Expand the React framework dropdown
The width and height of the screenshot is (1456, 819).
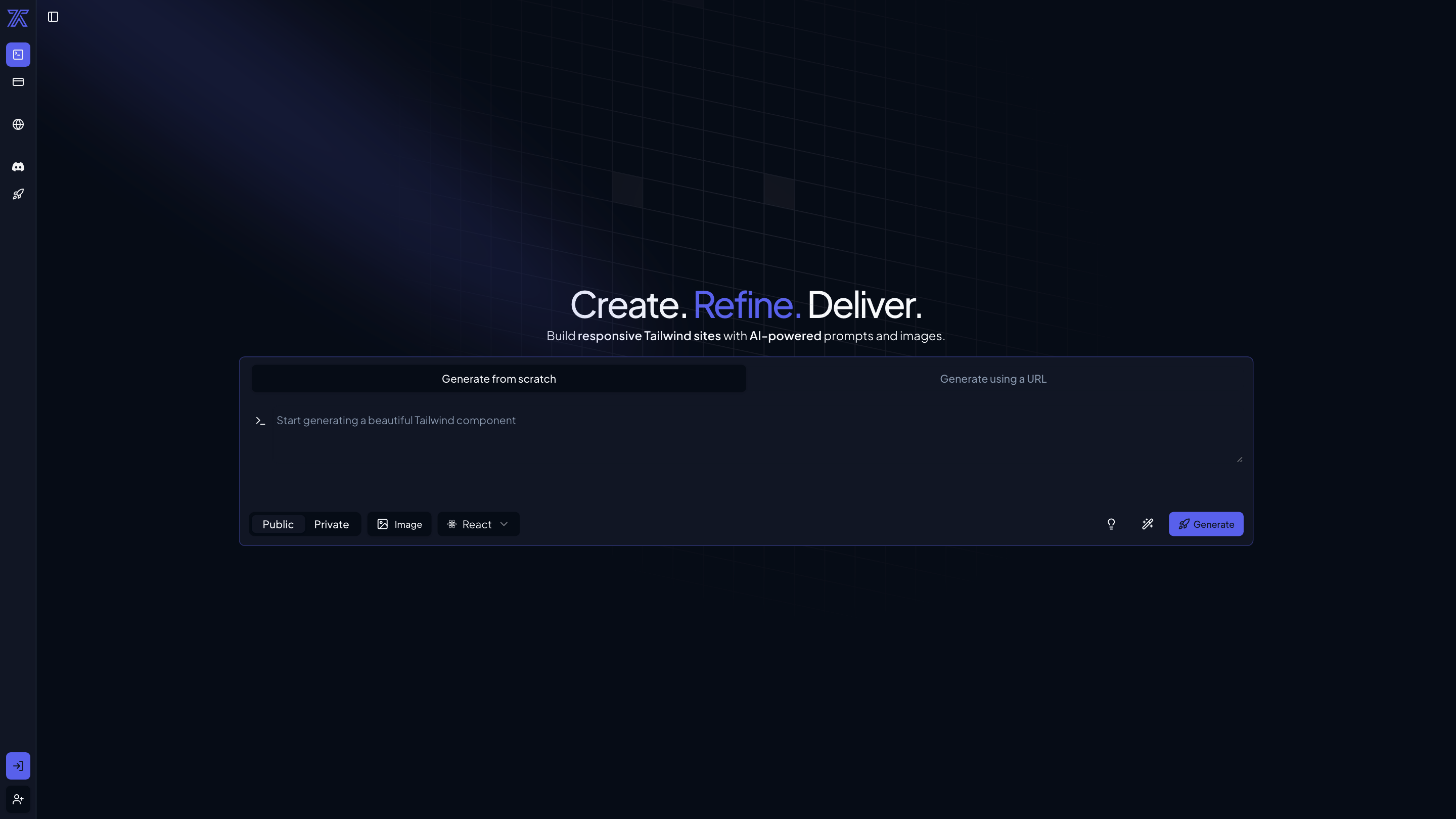point(478,525)
